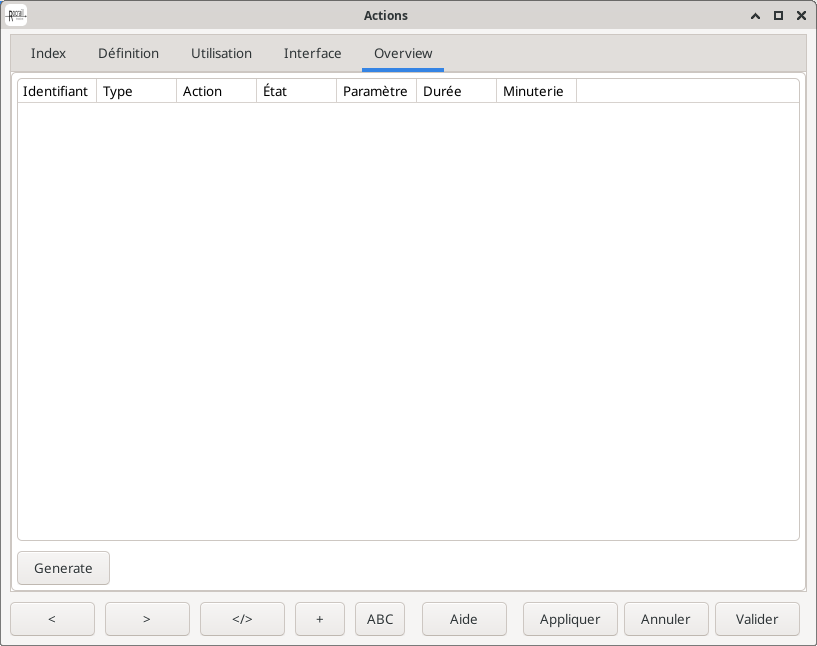This screenshot has width=817, height=646.
Task: Click the Paramètre column header
Action: (x=376, y=91)
